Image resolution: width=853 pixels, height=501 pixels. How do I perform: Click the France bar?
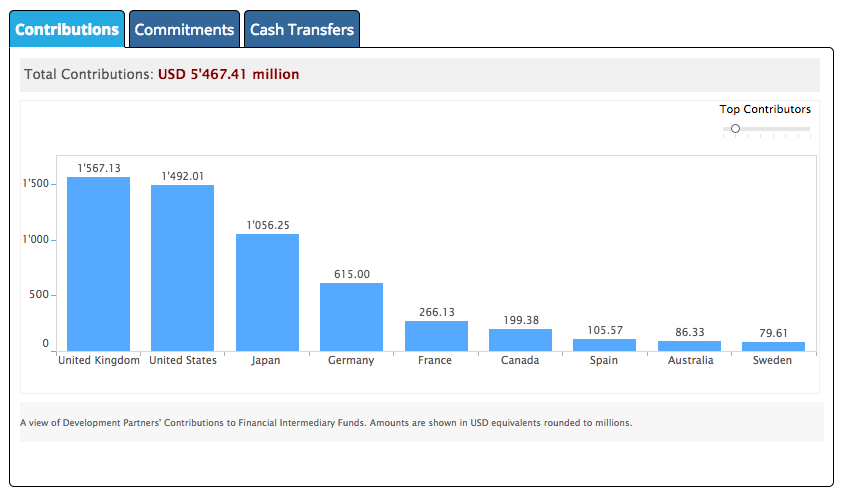click(436, 336)
